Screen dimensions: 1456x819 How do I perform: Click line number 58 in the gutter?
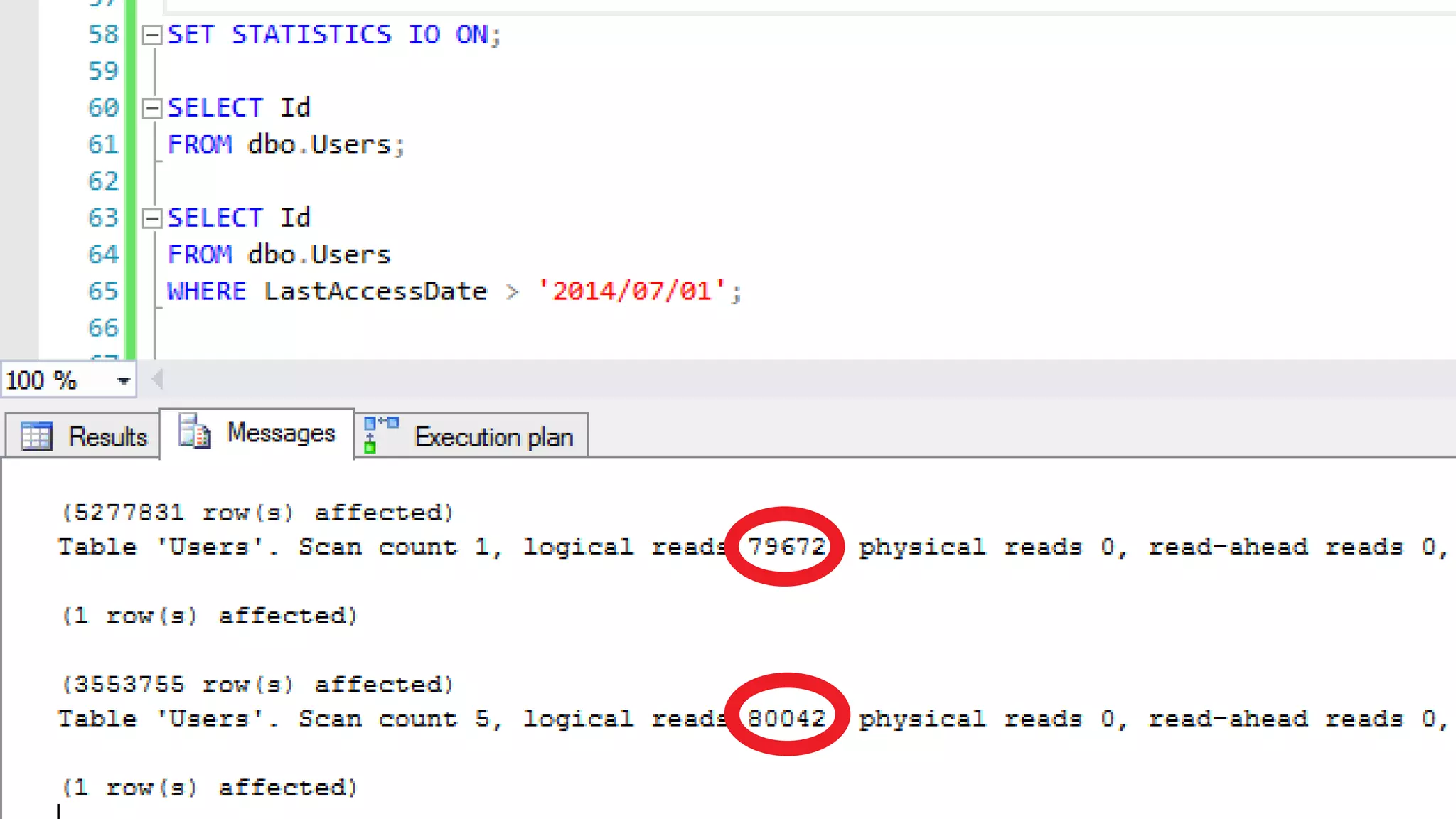pyautogui.click(x=103, y=35)
